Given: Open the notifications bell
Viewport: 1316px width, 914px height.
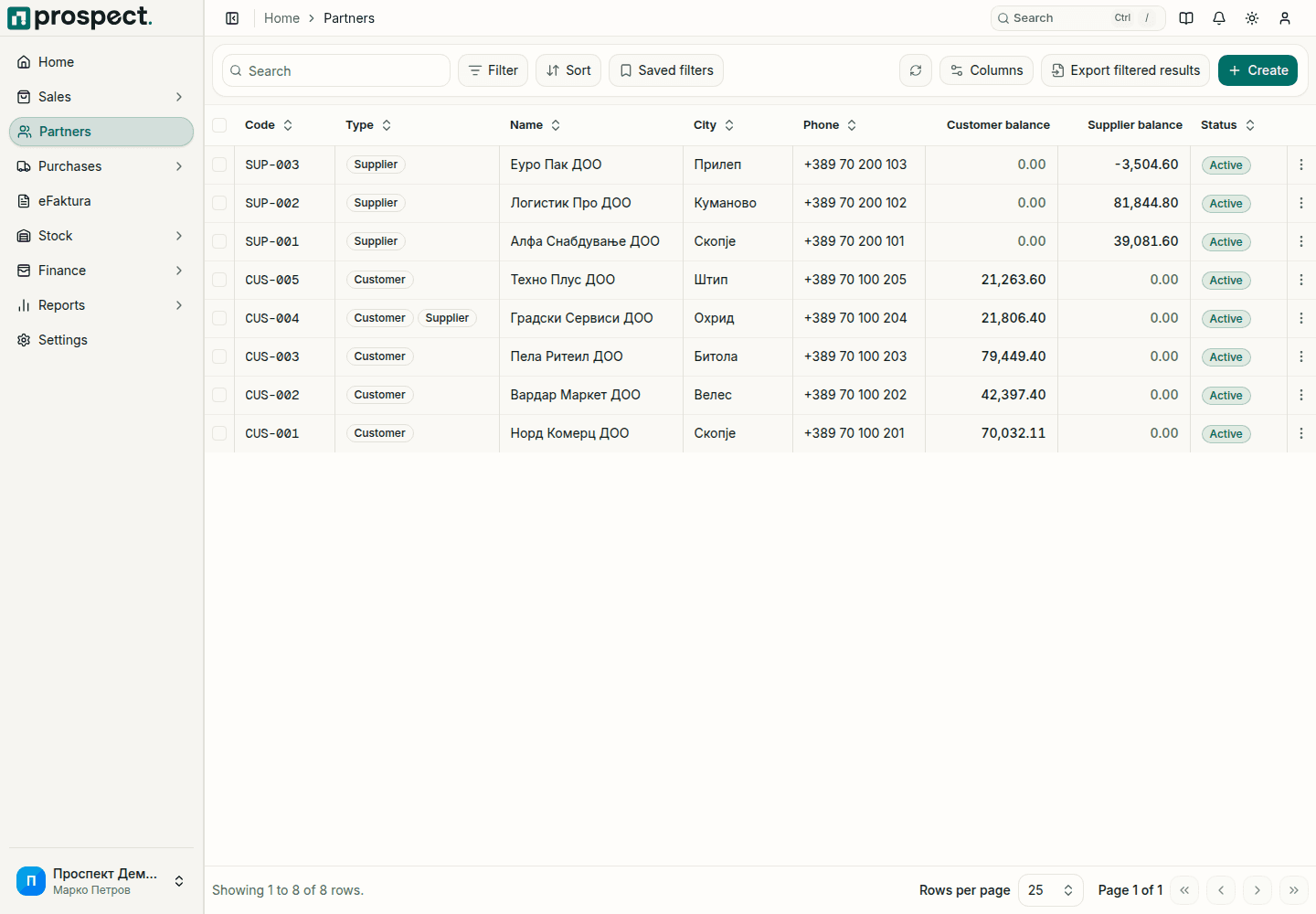Looking at the screenshot, I should point(1219,18).
